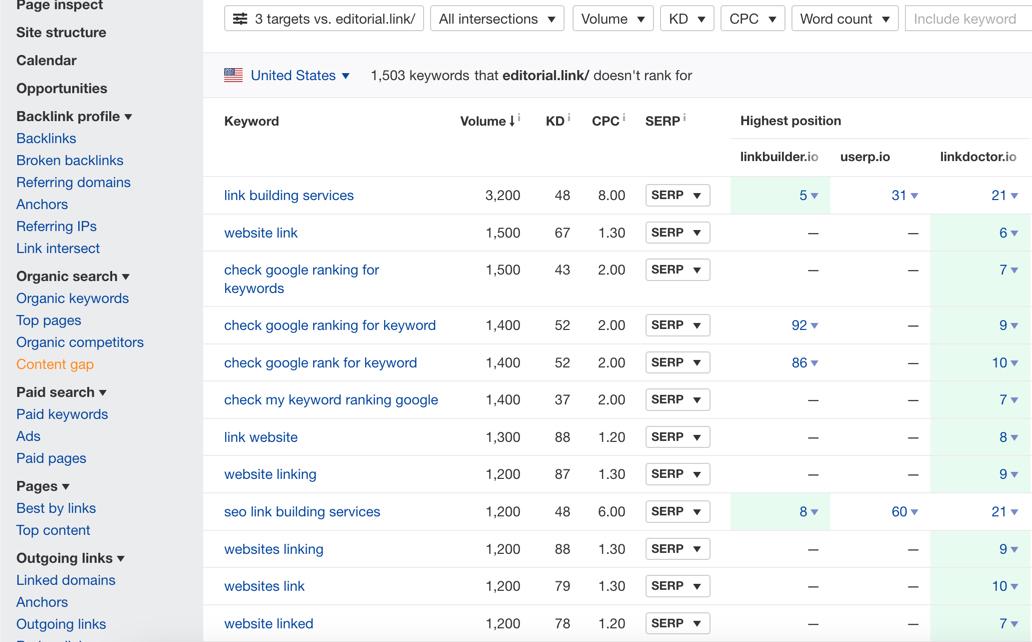Collapse the Organic search section
The image size is (1032, 642).
click(73, 277)
